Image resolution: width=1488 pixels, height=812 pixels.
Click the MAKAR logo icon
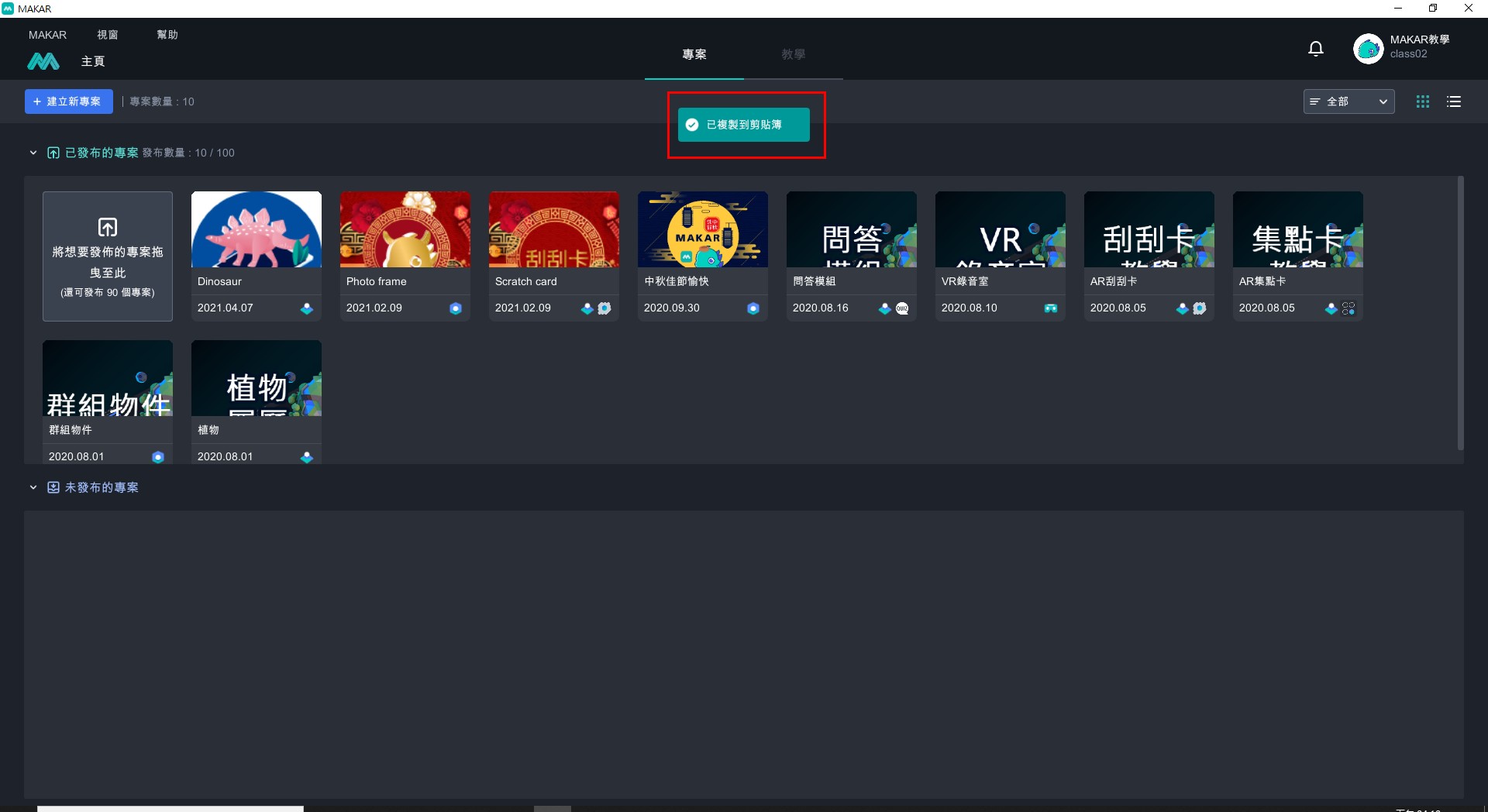[43, 61]
